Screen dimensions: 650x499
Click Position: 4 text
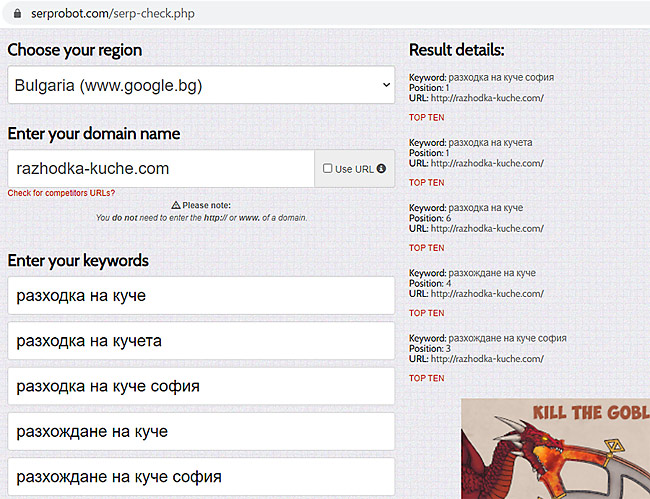[x=430, y=283]
